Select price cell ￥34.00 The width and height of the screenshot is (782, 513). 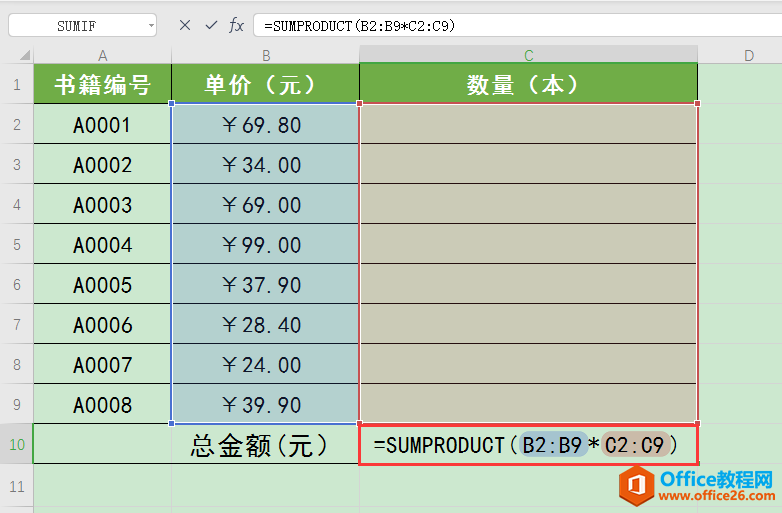(265, 165)
